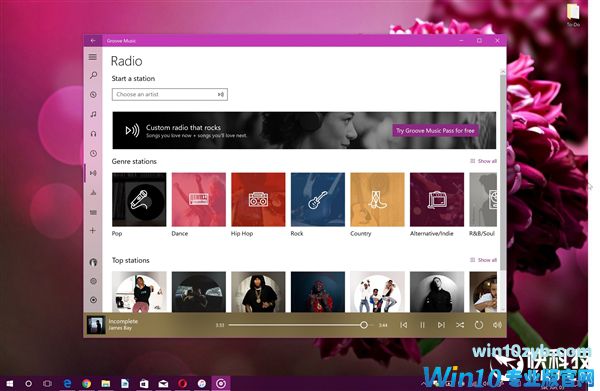Show all Genre stations
This screenshot has height=391, width=600.
(x=484, y=161)
